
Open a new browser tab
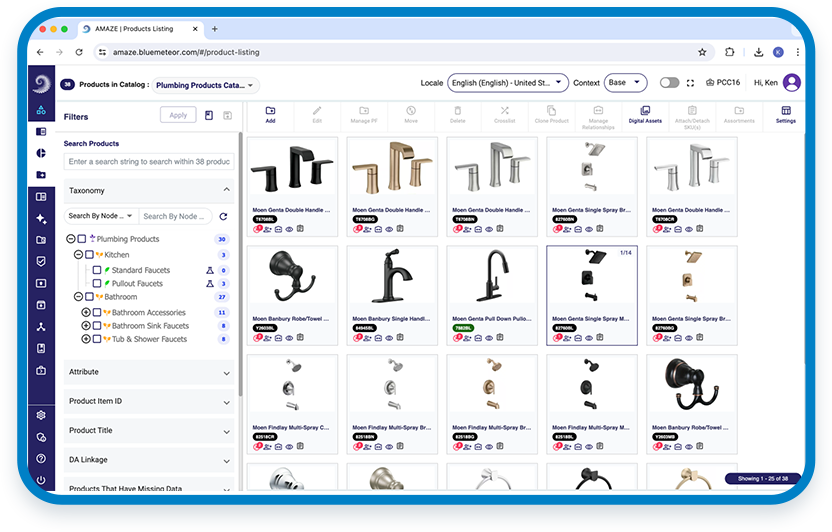tap(214, 29)
